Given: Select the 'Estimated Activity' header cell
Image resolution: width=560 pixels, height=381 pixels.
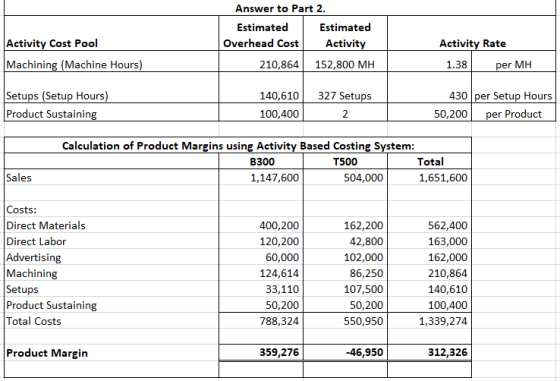Looking at the screenshot, I should (345, 33).
